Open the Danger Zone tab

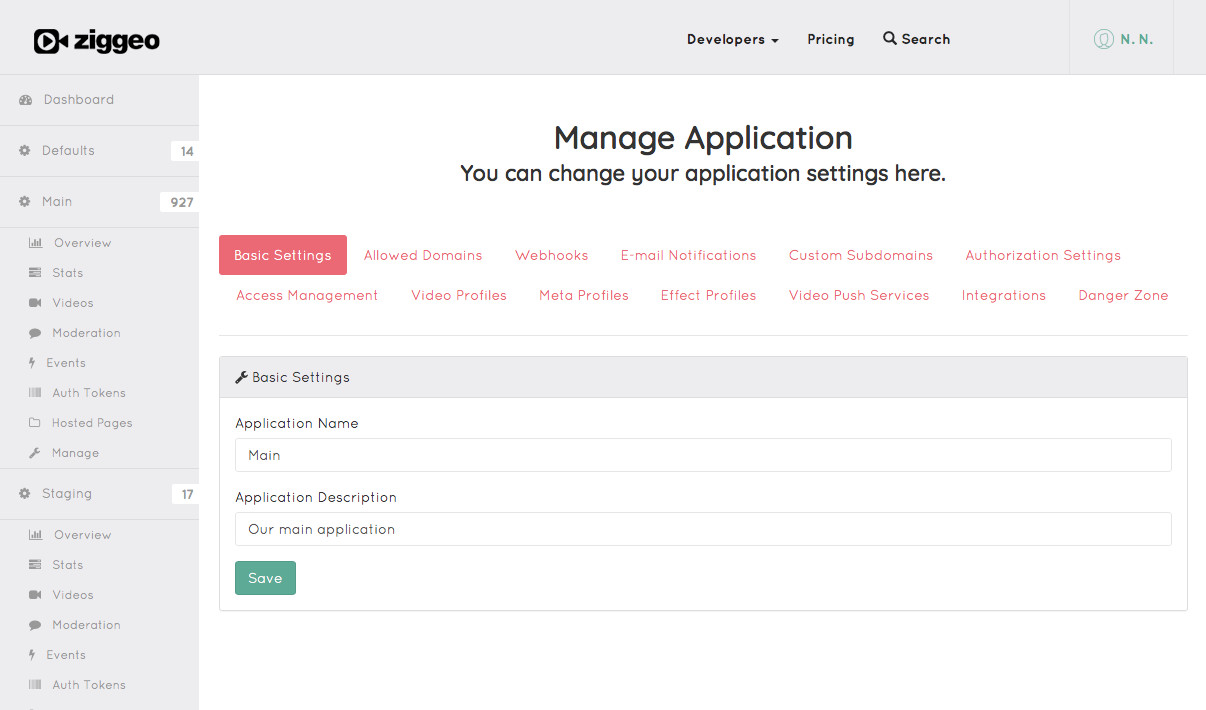(1123, 295)
